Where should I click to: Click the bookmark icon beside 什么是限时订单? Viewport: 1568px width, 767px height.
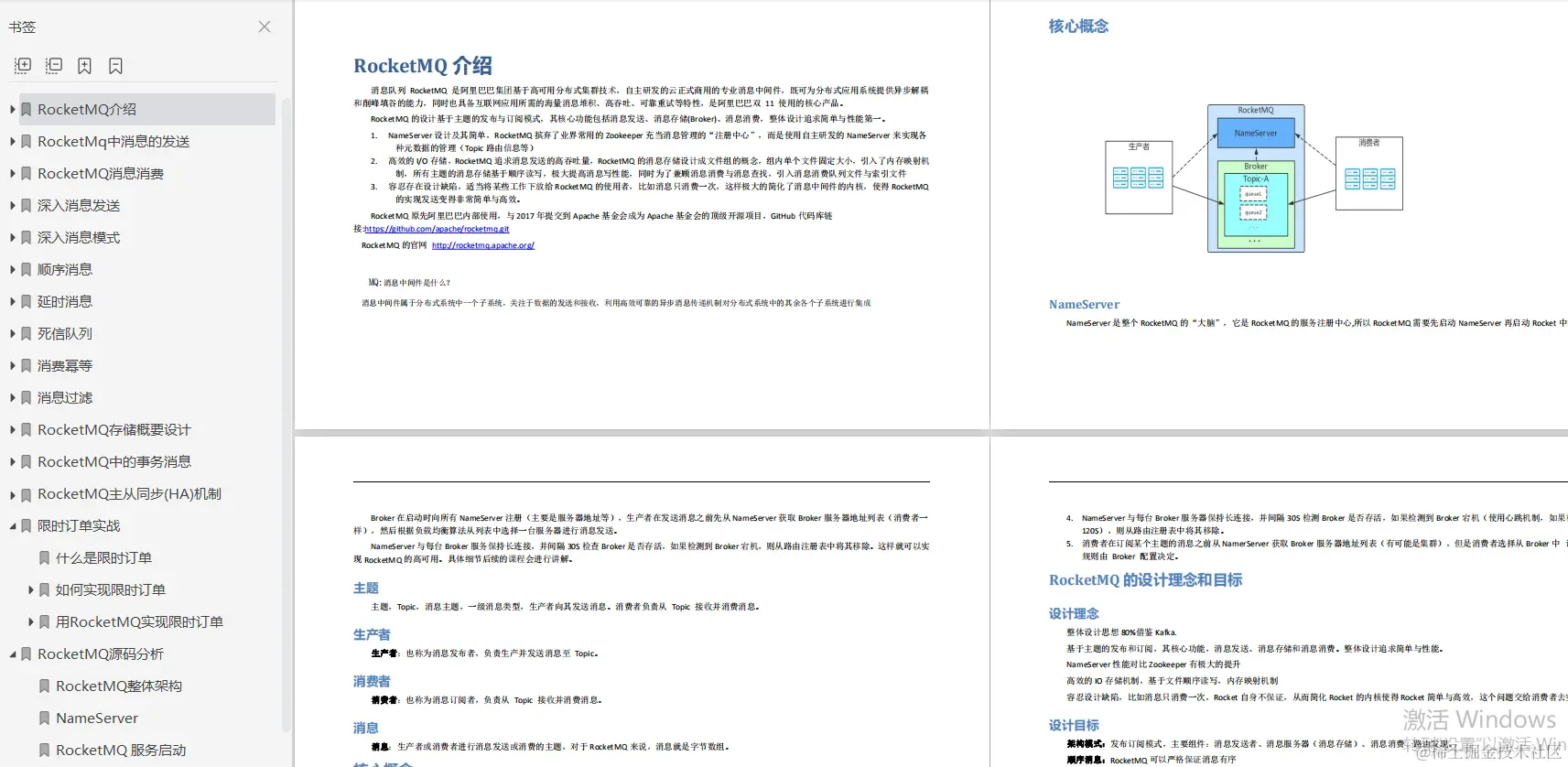click(44, 557)
